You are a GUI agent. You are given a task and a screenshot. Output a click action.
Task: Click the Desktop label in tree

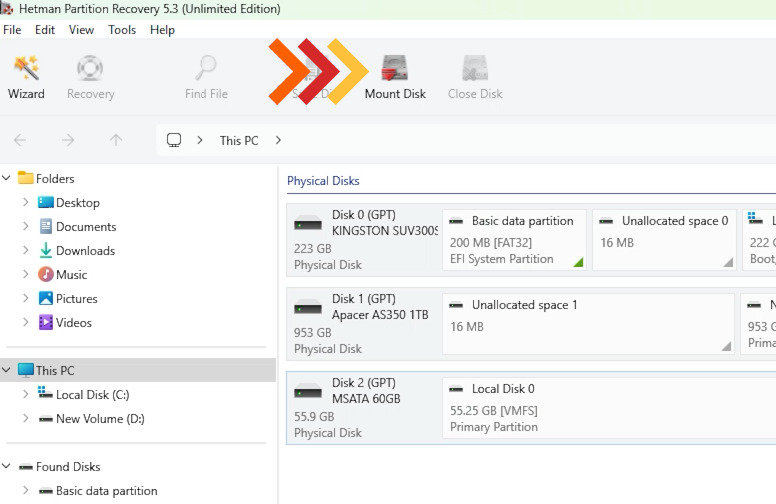pyautogui.click(x=78, y=202)
